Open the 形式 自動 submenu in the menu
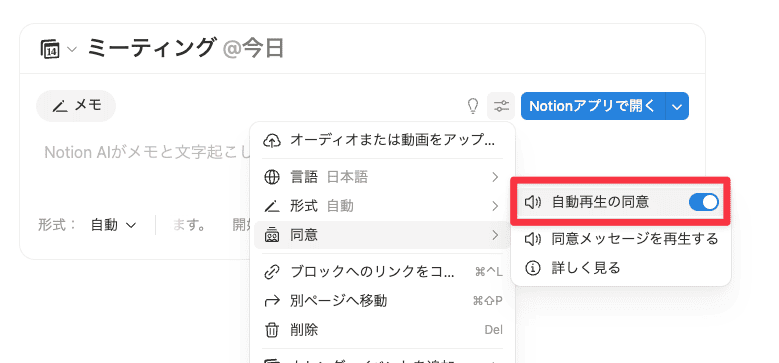 (x=382, y=206)
